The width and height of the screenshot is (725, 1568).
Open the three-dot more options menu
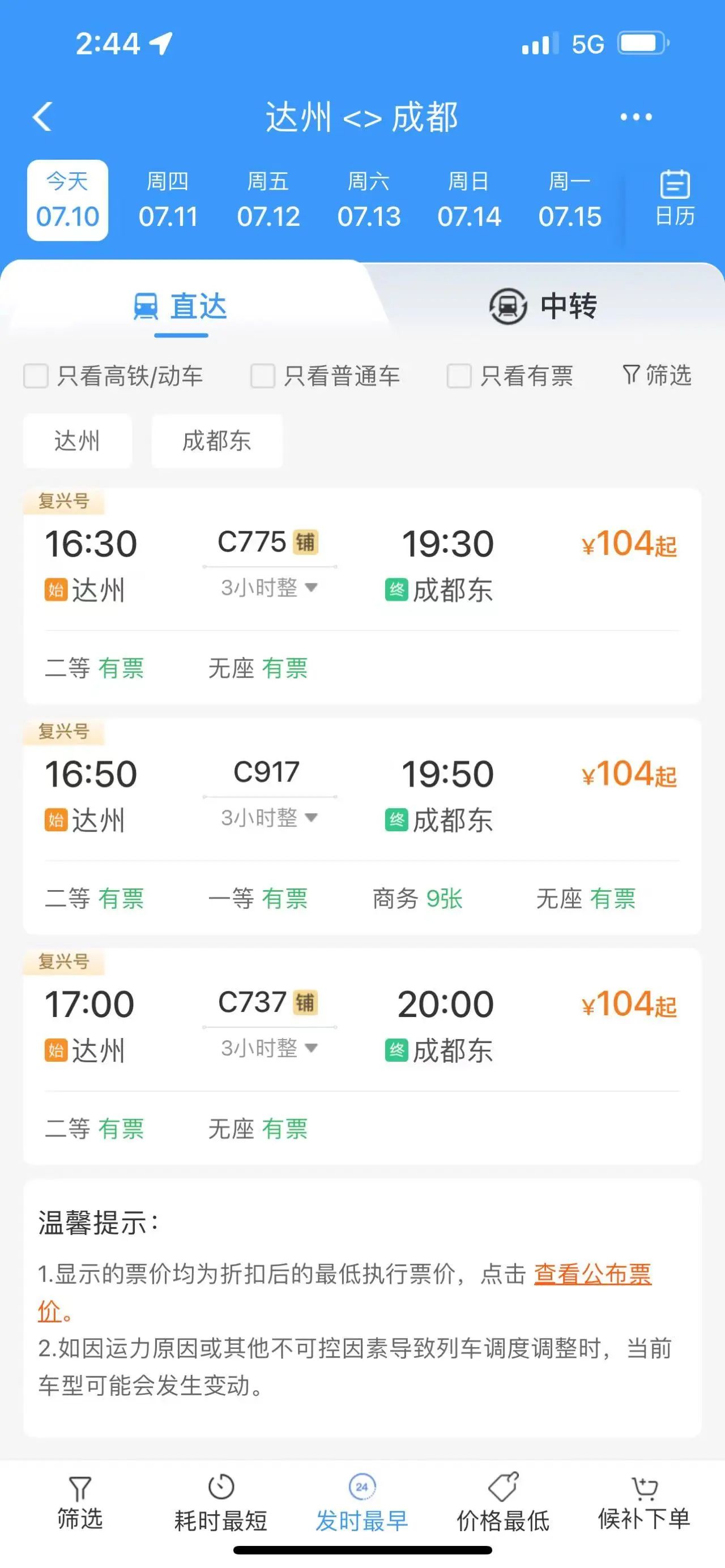point(636,116)
